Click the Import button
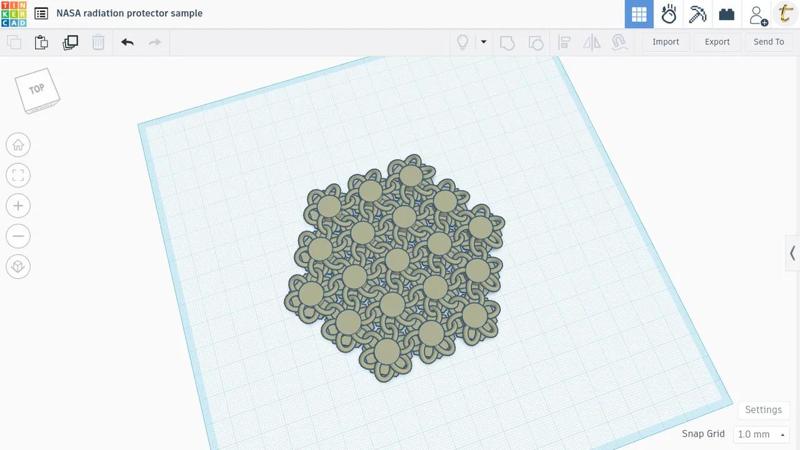 click(665, 42)
